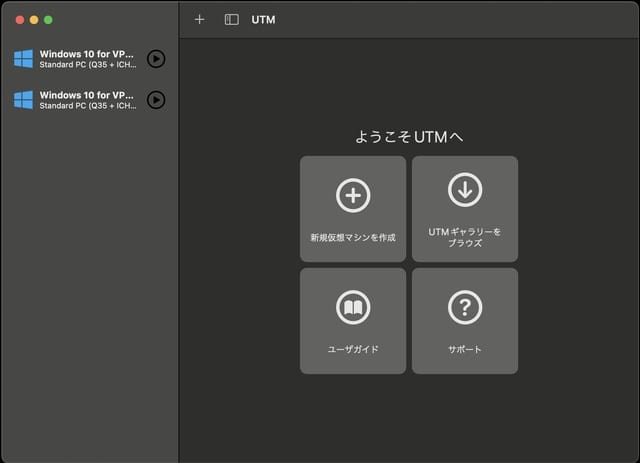640x463 pixels.
Task: Click the 'サポート' label
Action: (x=465, y=350)
